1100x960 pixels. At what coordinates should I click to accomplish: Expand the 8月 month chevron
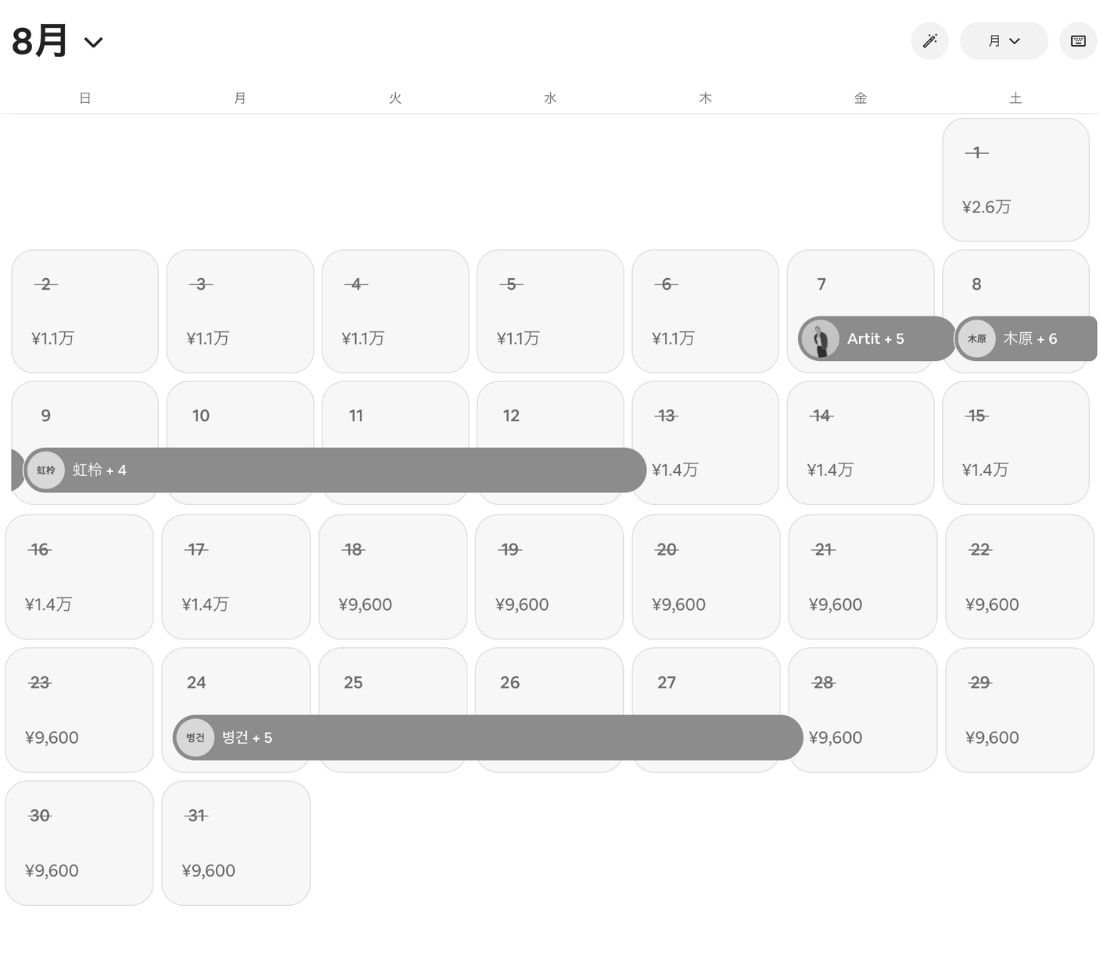(93, 42)
